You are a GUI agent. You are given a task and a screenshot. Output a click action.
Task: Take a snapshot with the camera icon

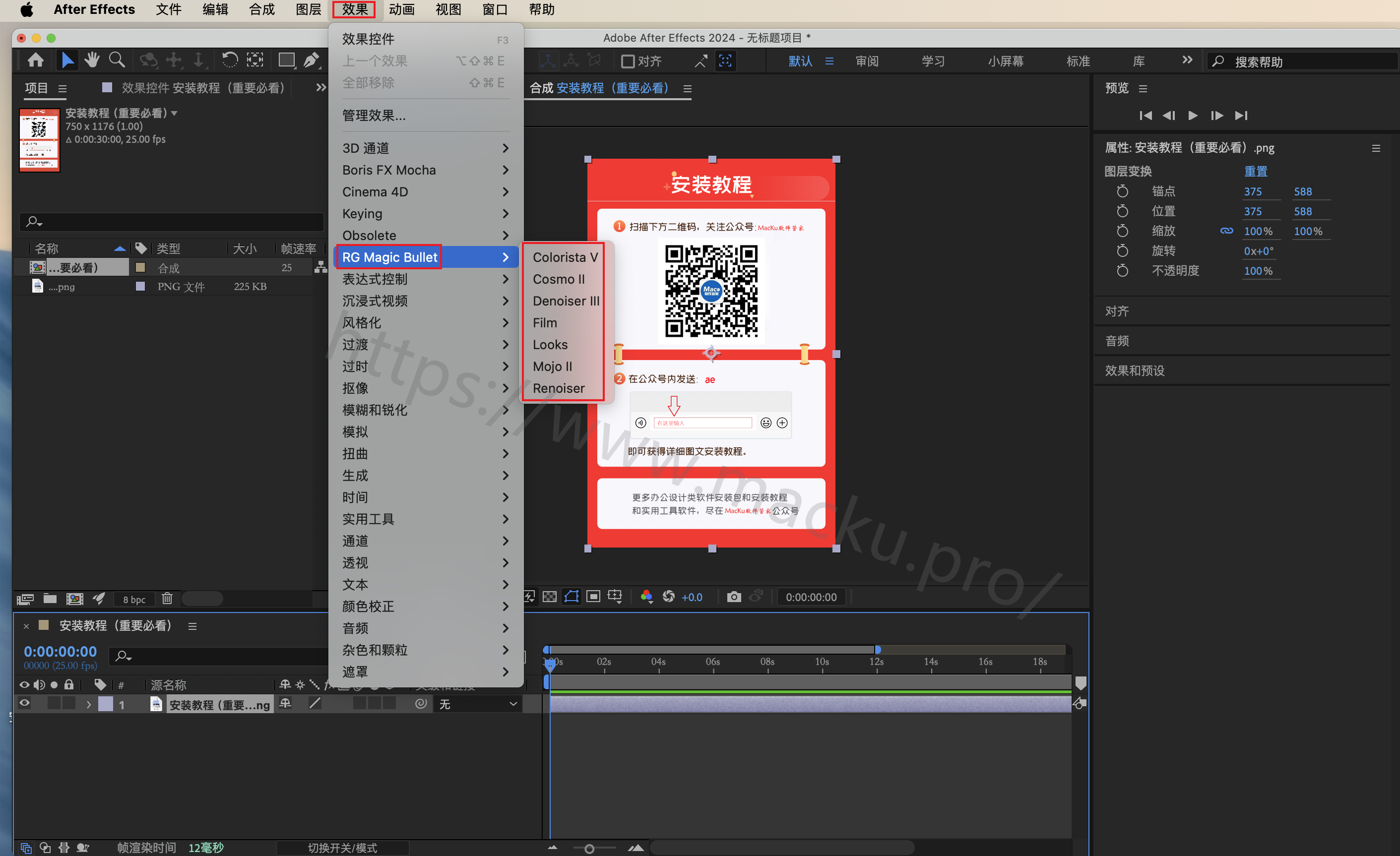[x=734, y=597]
